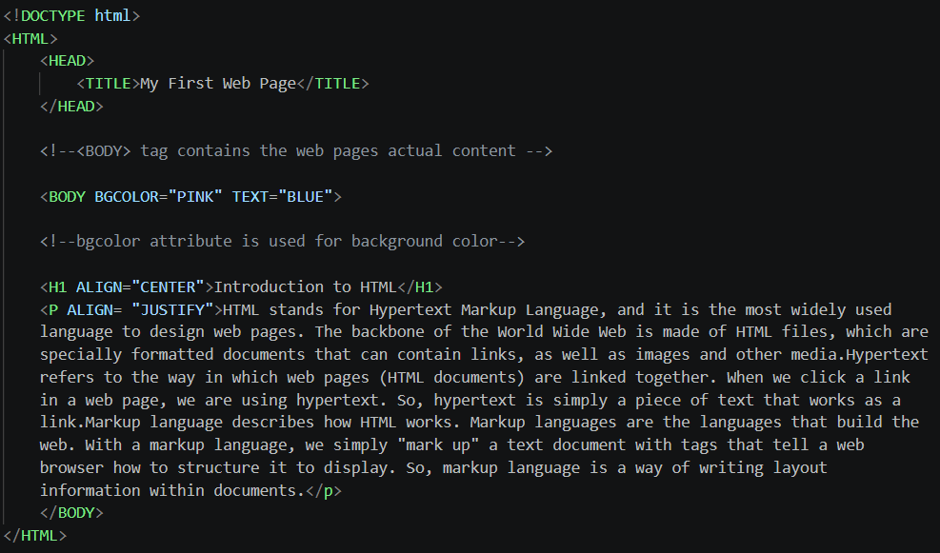This screenshot has width=940, height=553.
Task: Click the closing lowercase p tag
Action: 324,491
